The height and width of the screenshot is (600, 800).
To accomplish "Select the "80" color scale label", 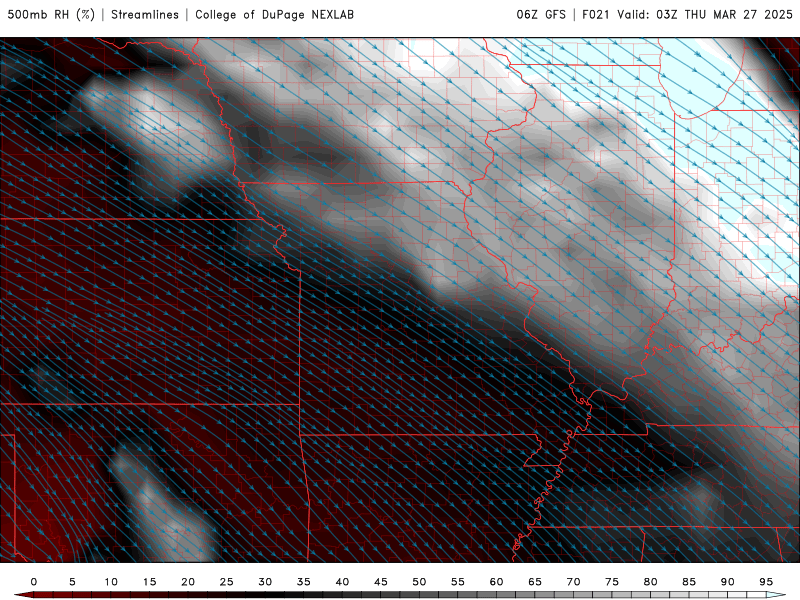I will pyautogui.click(x=651, y=582).
